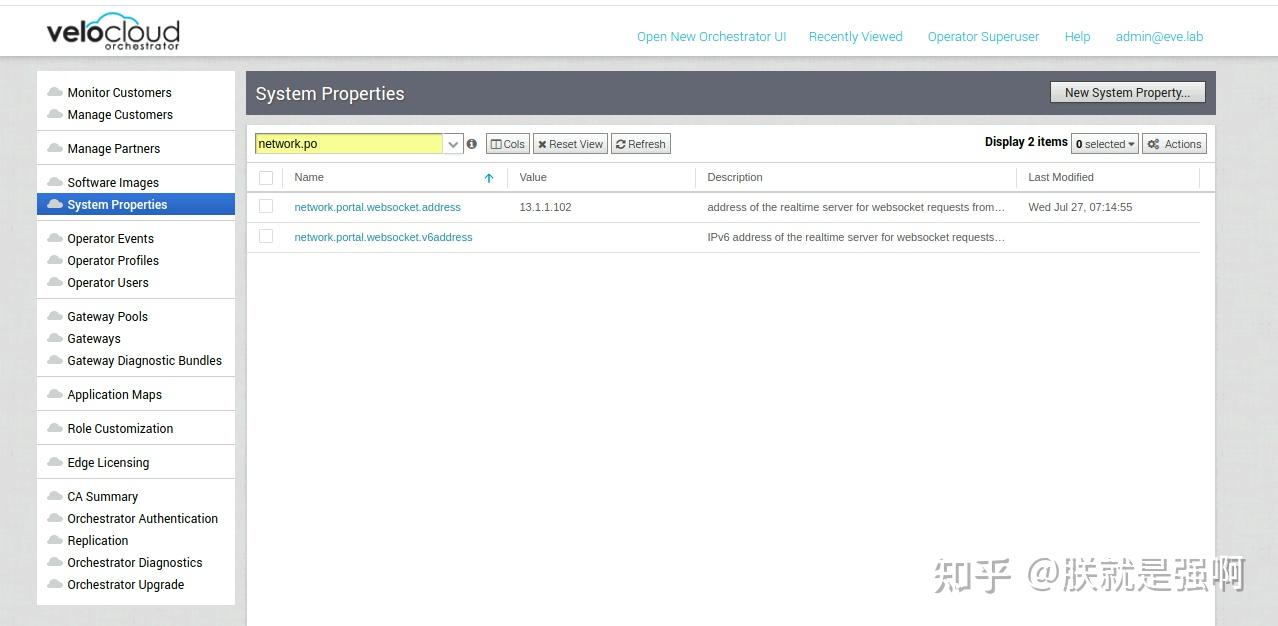1278x626 pixels.
Task: Toggle the Name column sort arrow
Action: coord(489,177)
